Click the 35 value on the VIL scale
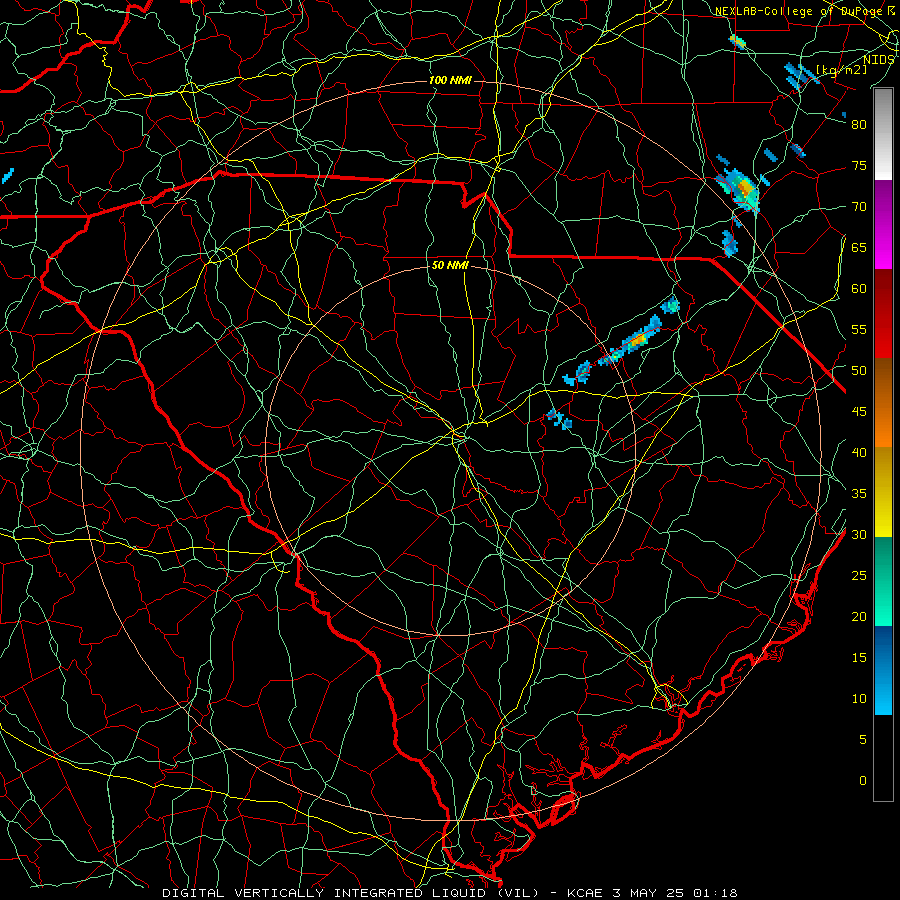Image resolution: width=900 pixels, height=900 pixels. coord(859,494)
